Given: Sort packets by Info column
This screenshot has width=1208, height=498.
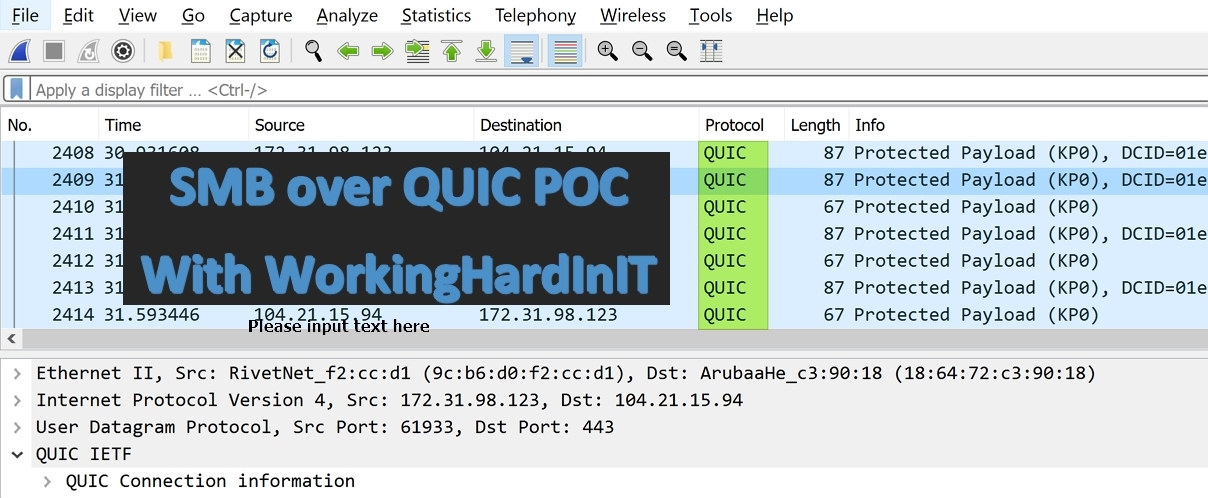Looking at the screenshot, I should (1028, 125).
